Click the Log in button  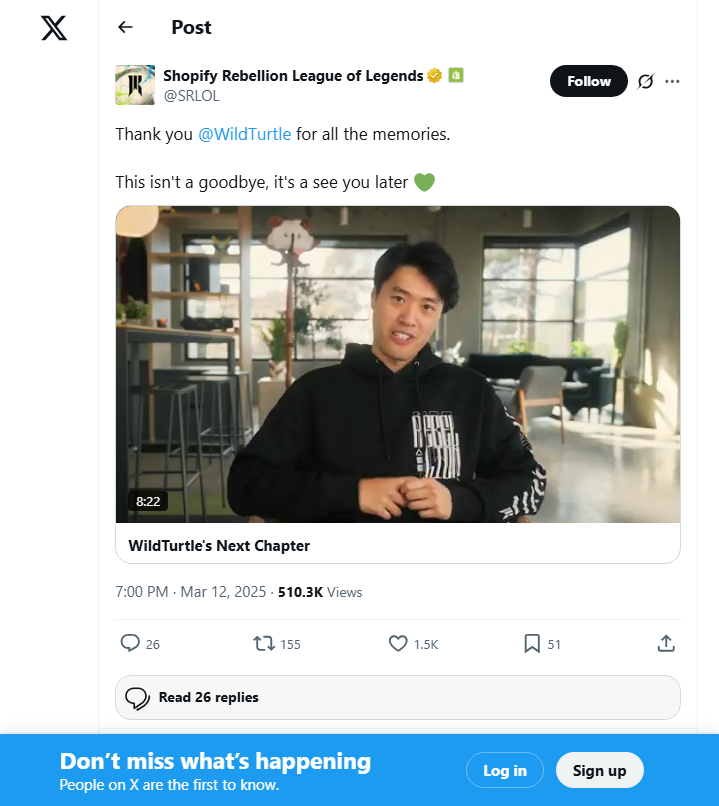504,770
